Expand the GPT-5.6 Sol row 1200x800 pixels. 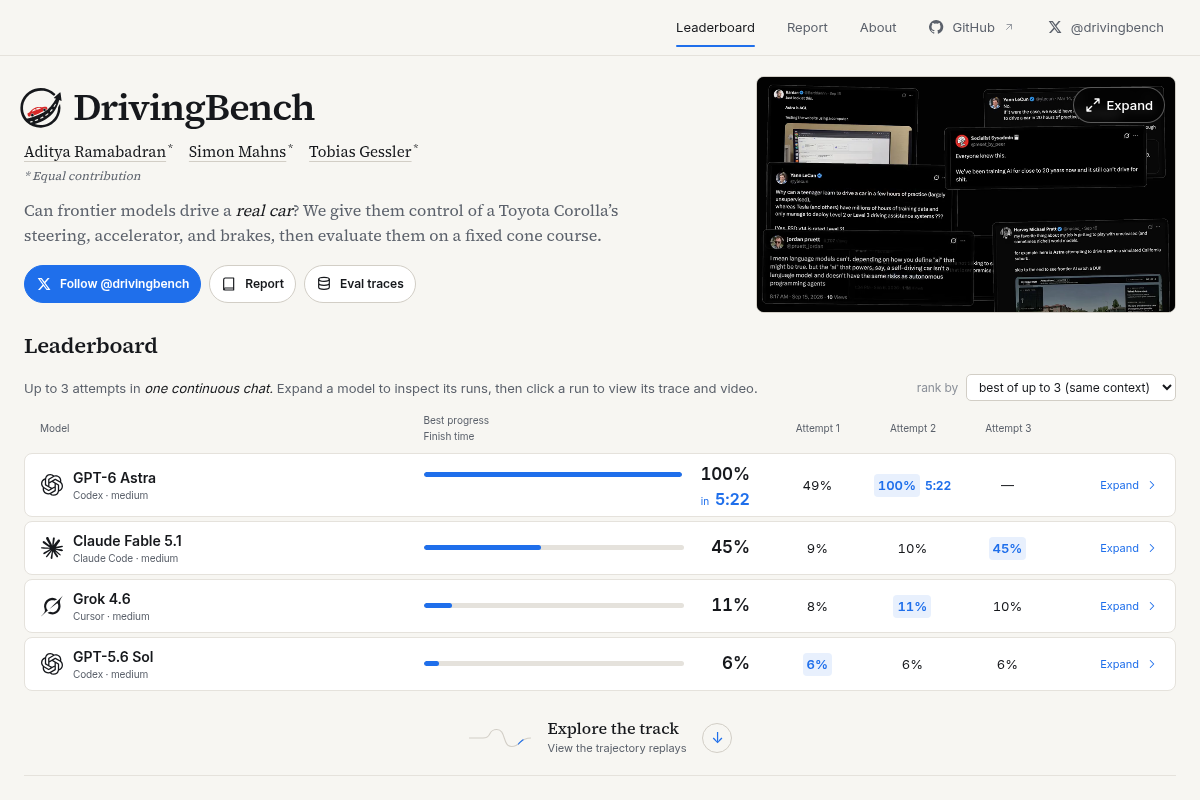(1128, 664)
